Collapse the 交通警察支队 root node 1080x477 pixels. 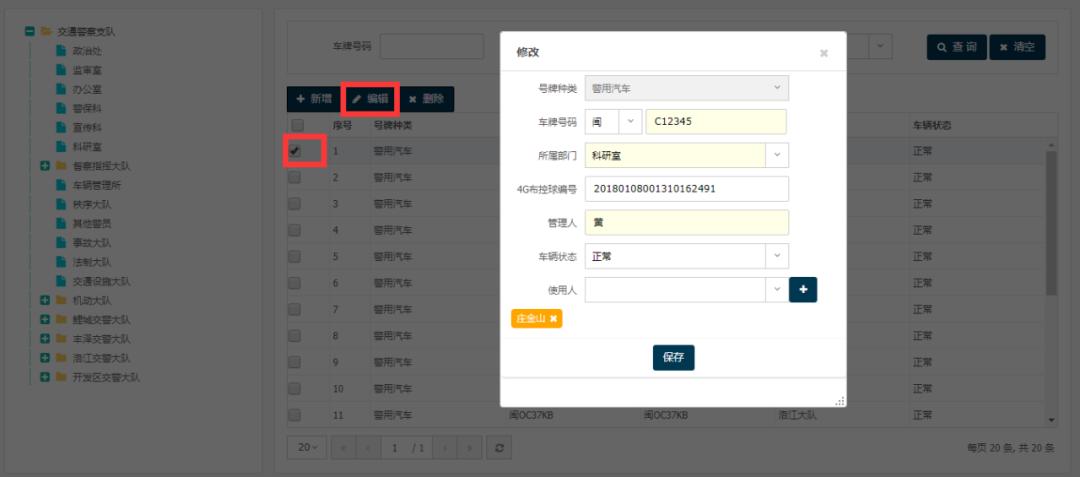(30, 32)
